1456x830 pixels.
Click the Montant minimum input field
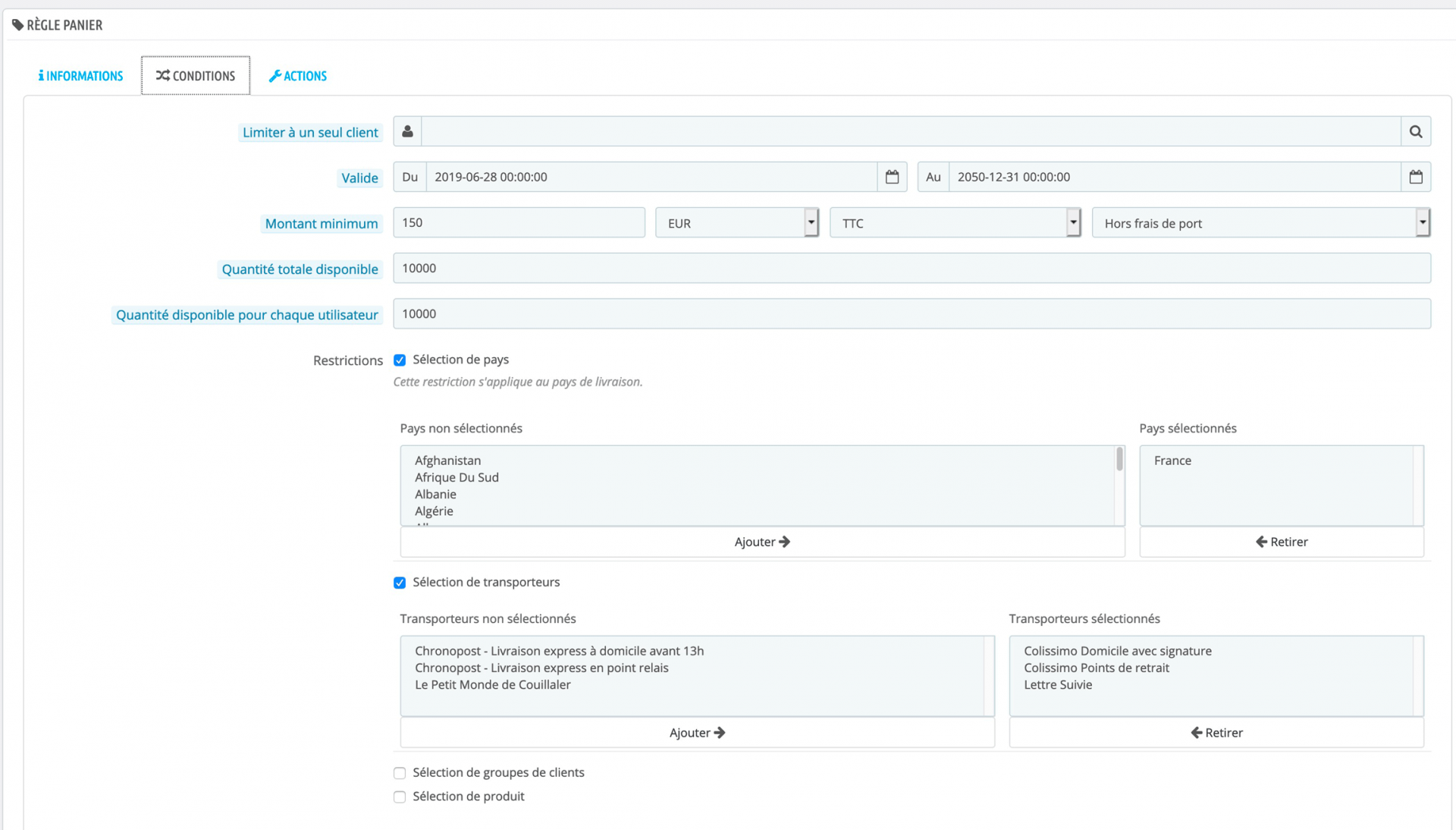519,223
